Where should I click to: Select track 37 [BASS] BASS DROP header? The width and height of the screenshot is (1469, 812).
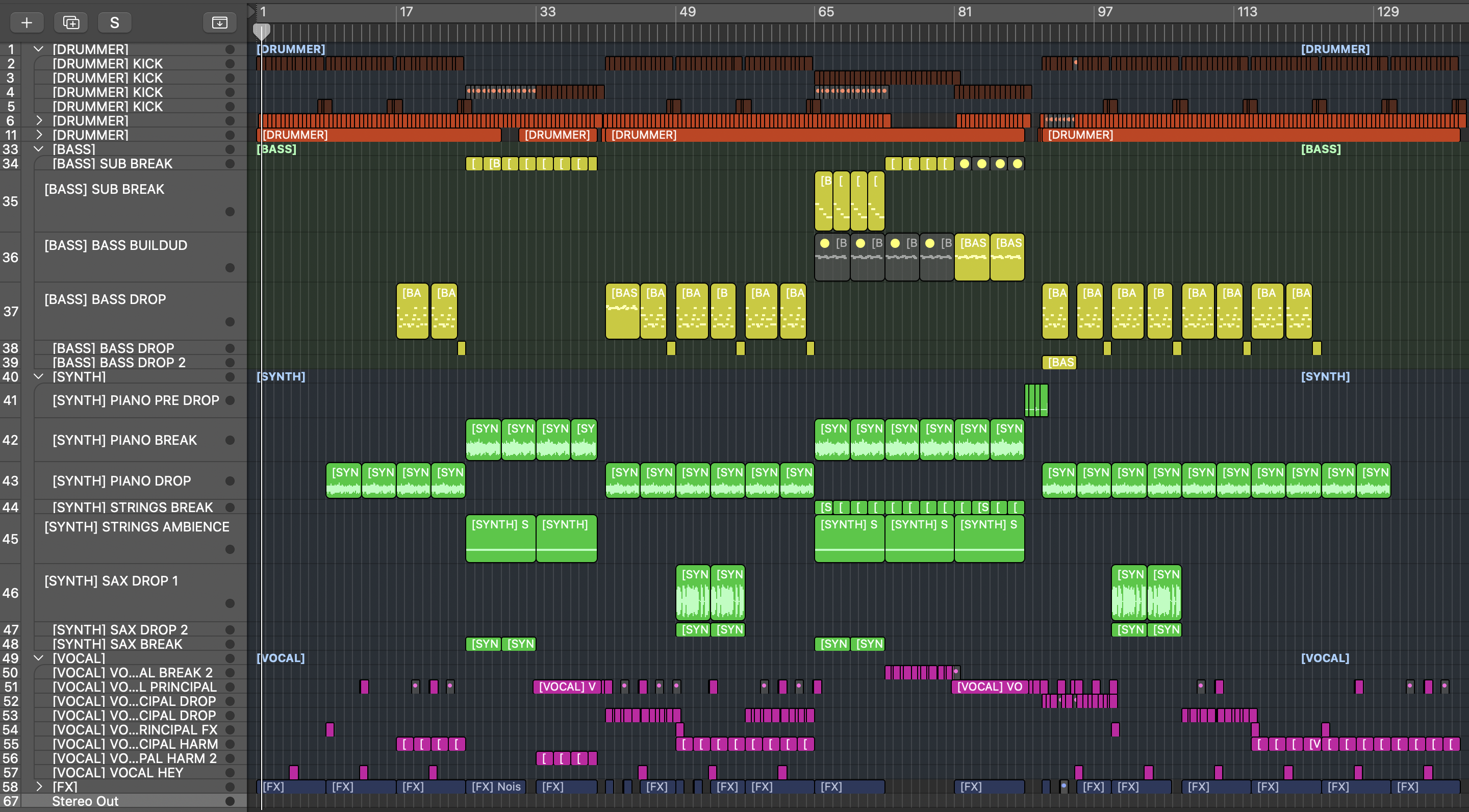[x=123, y=311]
